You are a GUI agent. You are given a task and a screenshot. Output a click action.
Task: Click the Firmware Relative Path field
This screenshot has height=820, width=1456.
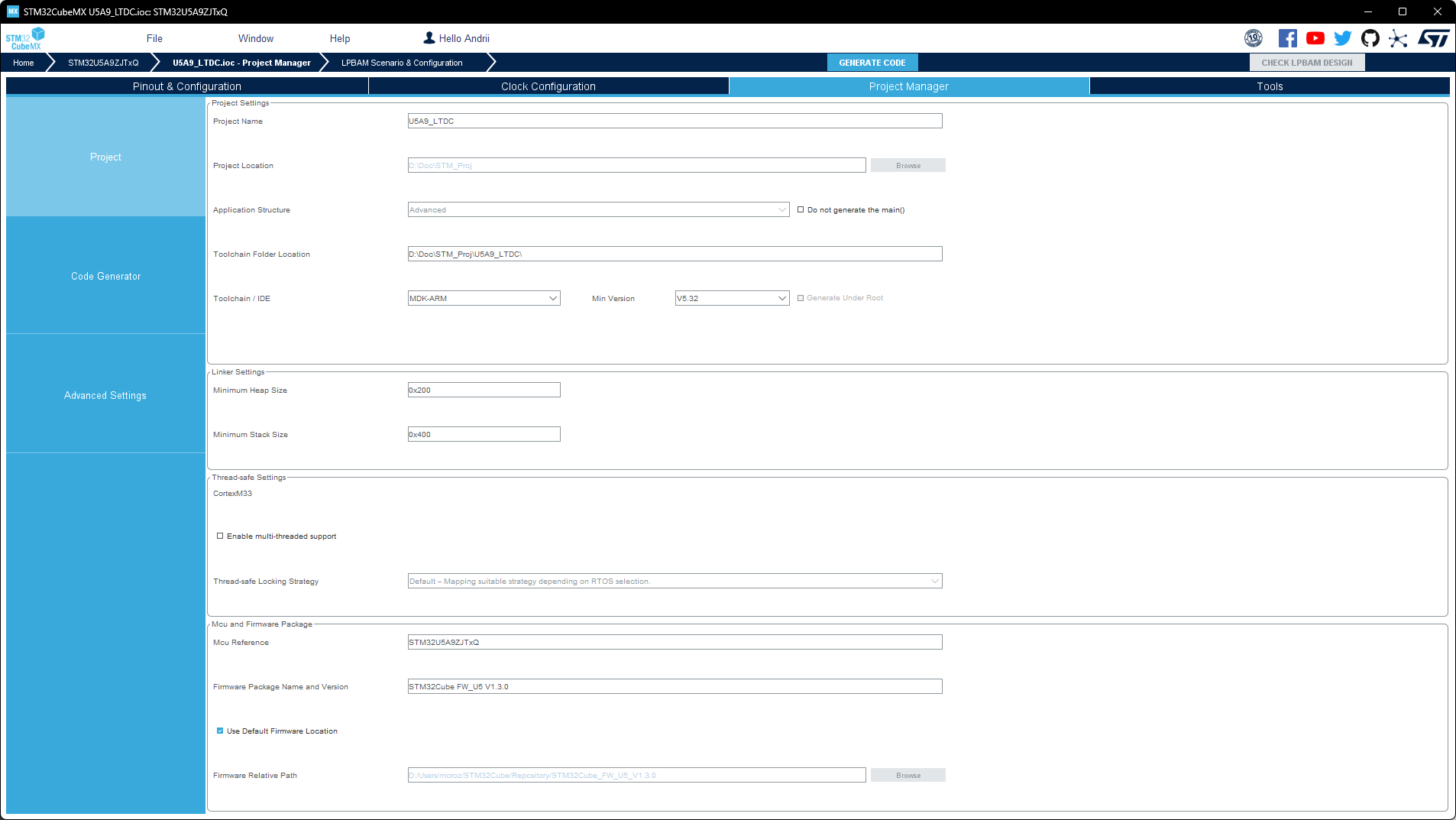[636, 775]
